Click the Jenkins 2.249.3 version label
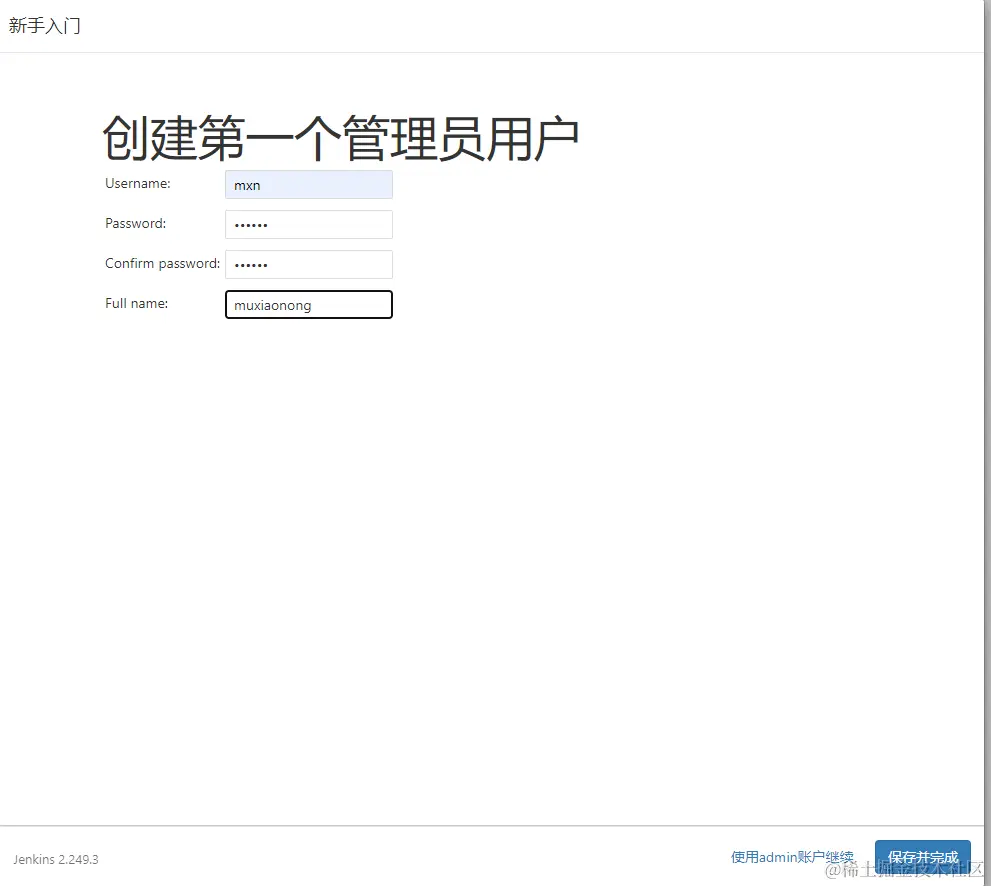991x886 pixels. tap(55, 859)
